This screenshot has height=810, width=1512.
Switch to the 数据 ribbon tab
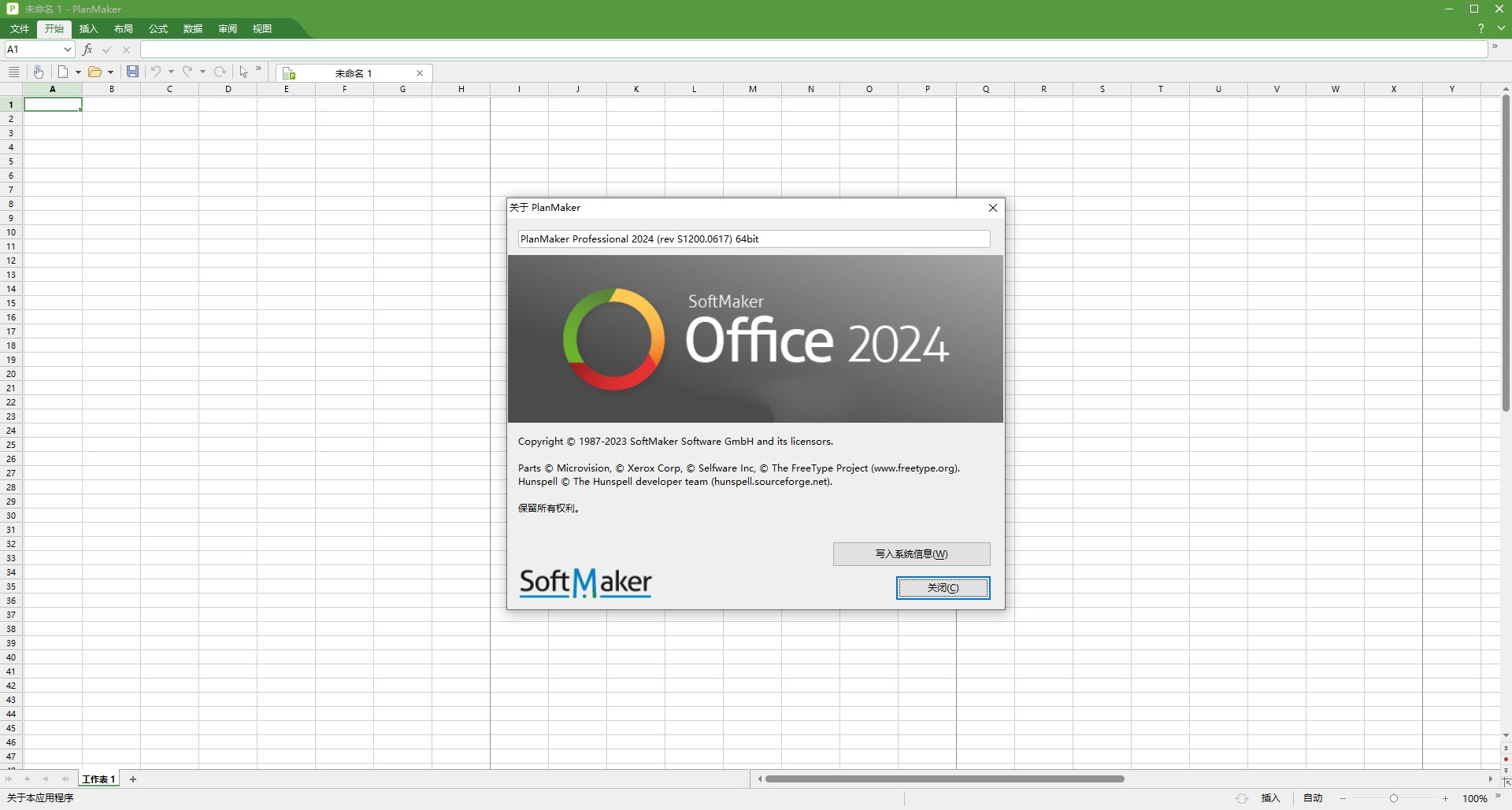click(x=193, y=29)
